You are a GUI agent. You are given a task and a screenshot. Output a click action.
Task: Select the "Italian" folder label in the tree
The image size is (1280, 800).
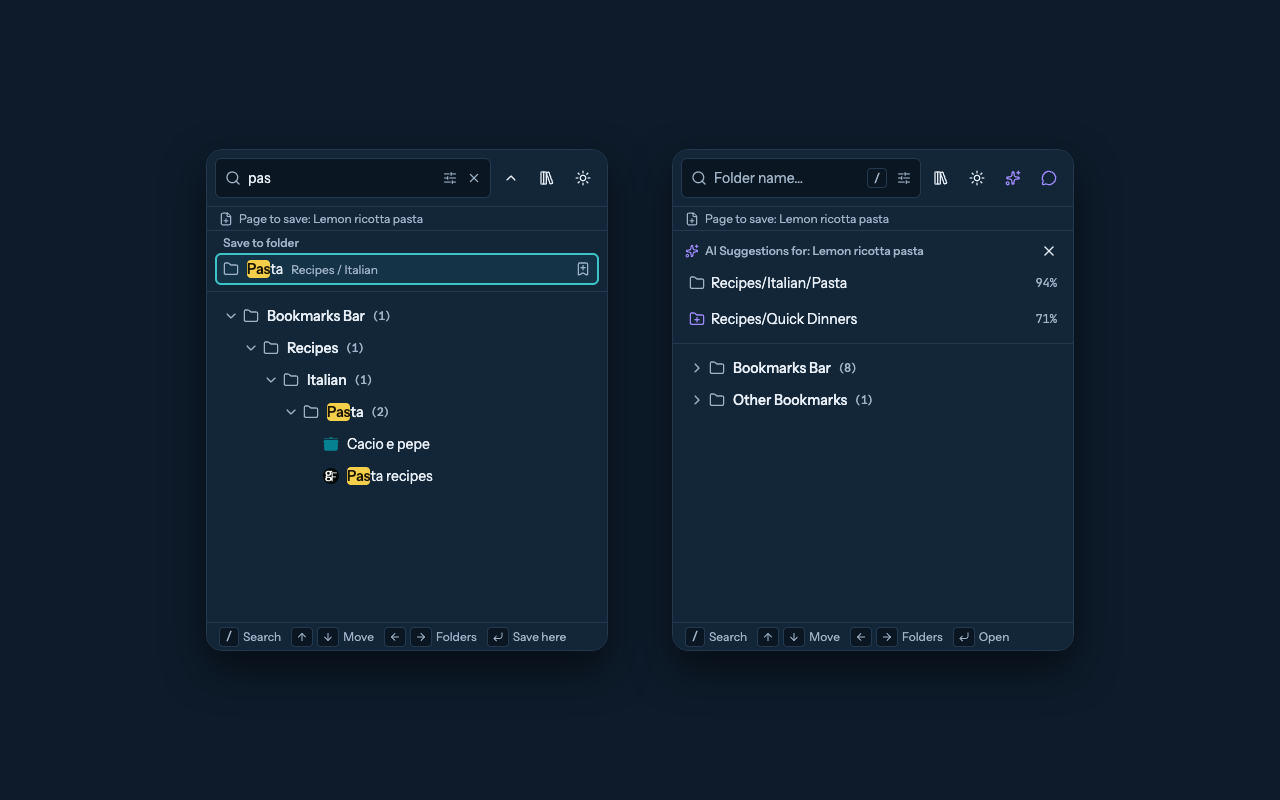tap(327, 380)
